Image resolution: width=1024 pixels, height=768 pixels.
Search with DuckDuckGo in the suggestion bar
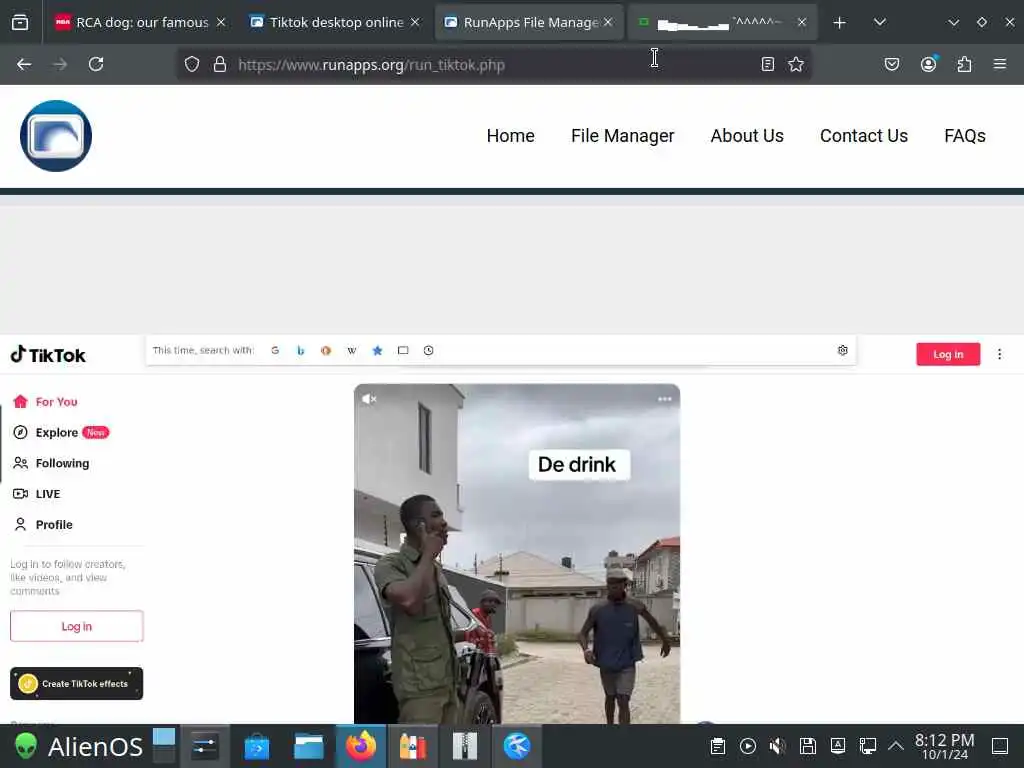click(326, 351)
